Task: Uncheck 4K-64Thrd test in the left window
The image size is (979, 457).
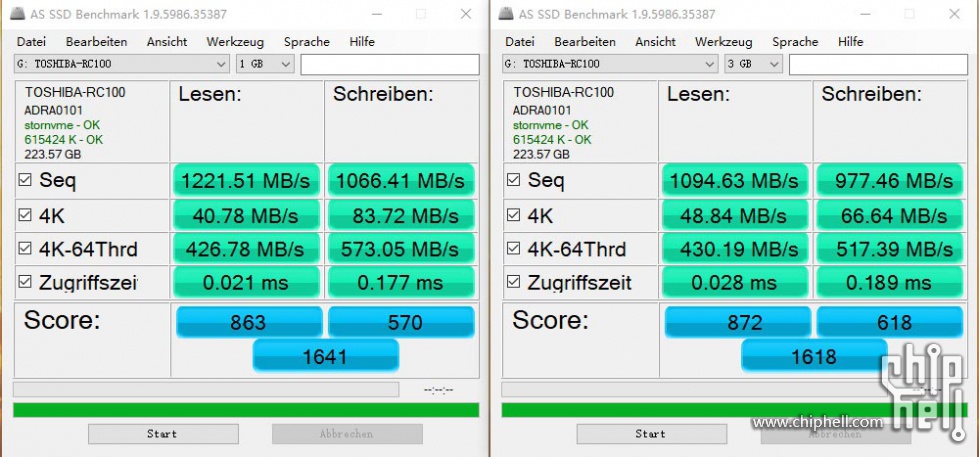Action: [25, 248]
